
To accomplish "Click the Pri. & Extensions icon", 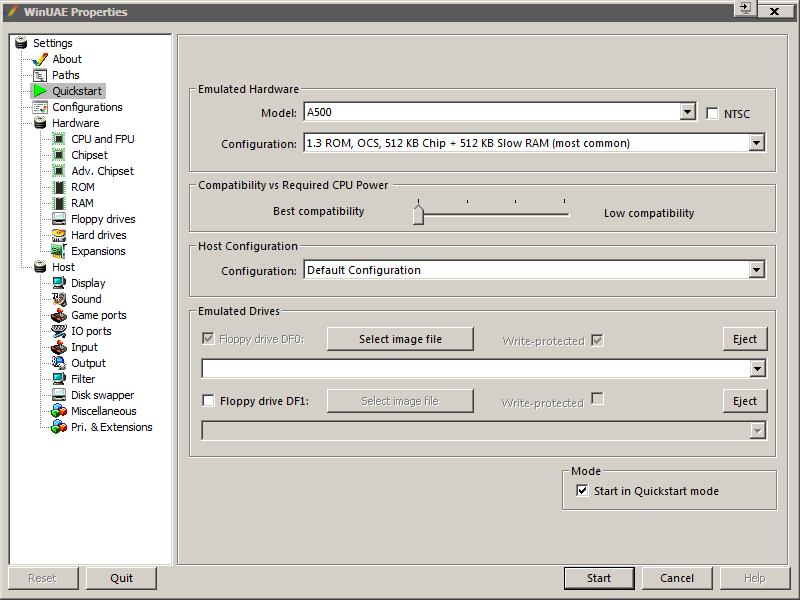I will pos(59,427).
